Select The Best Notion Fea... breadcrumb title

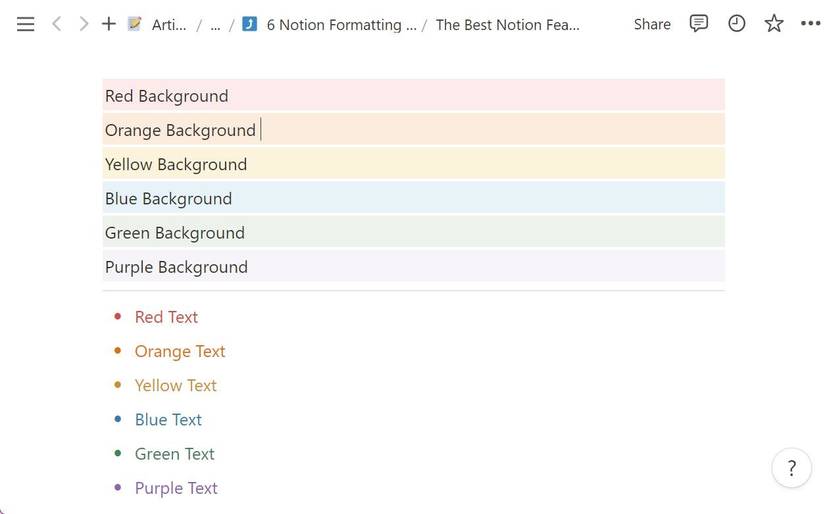507,25
